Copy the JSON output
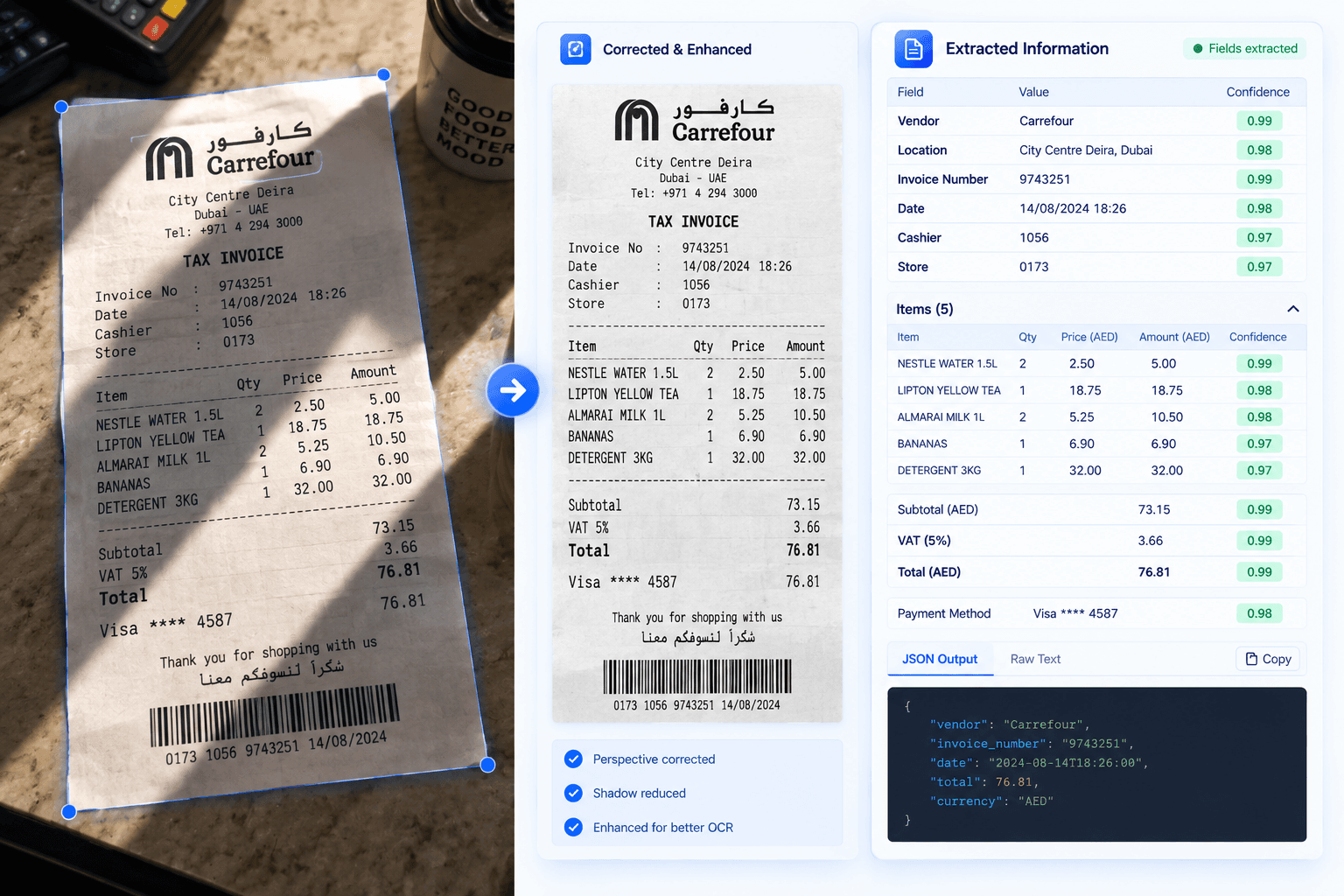Viewport: 1344px width, 896px height. tap(1268, 659)
